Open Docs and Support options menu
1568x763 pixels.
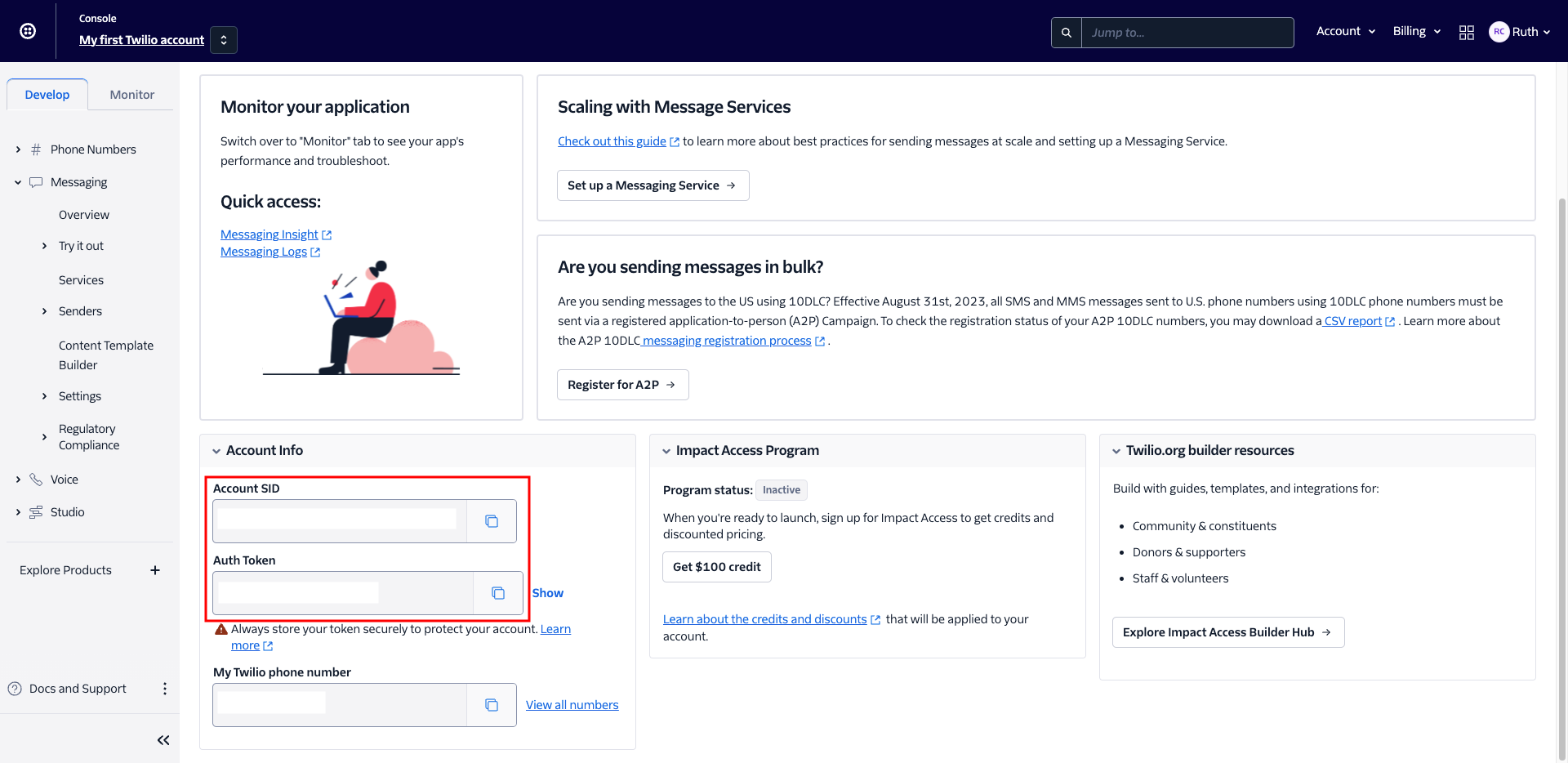[165, 689]
